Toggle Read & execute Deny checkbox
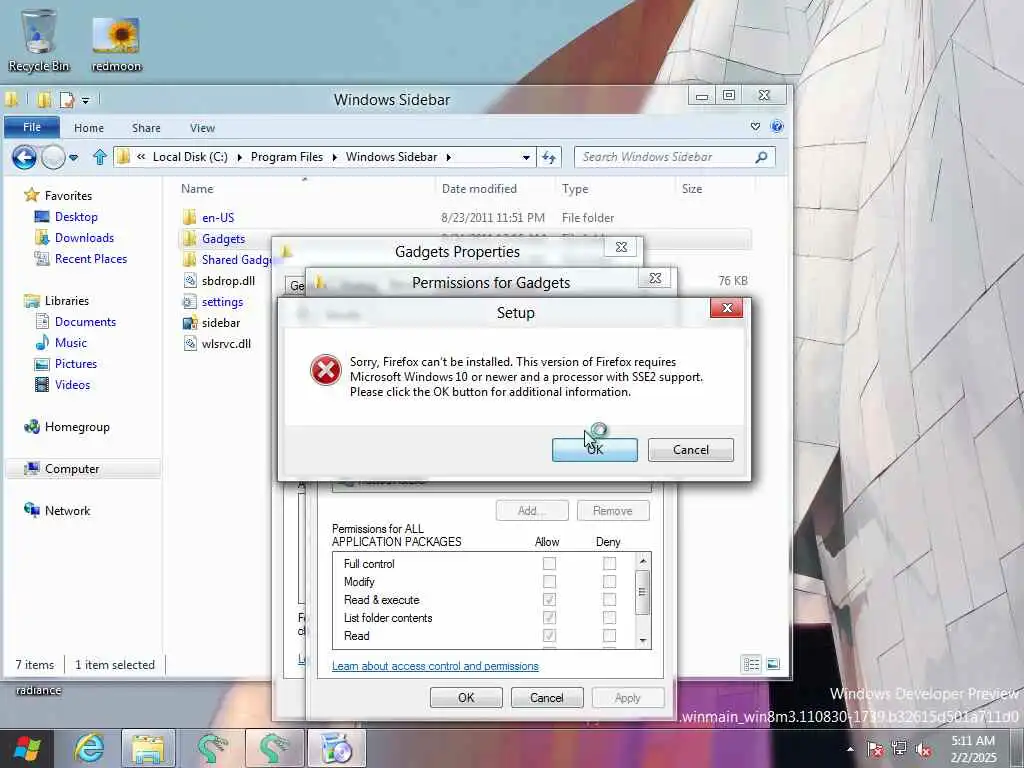The height and width of the screenshot is (768, 1024). (x=609, y=599)
